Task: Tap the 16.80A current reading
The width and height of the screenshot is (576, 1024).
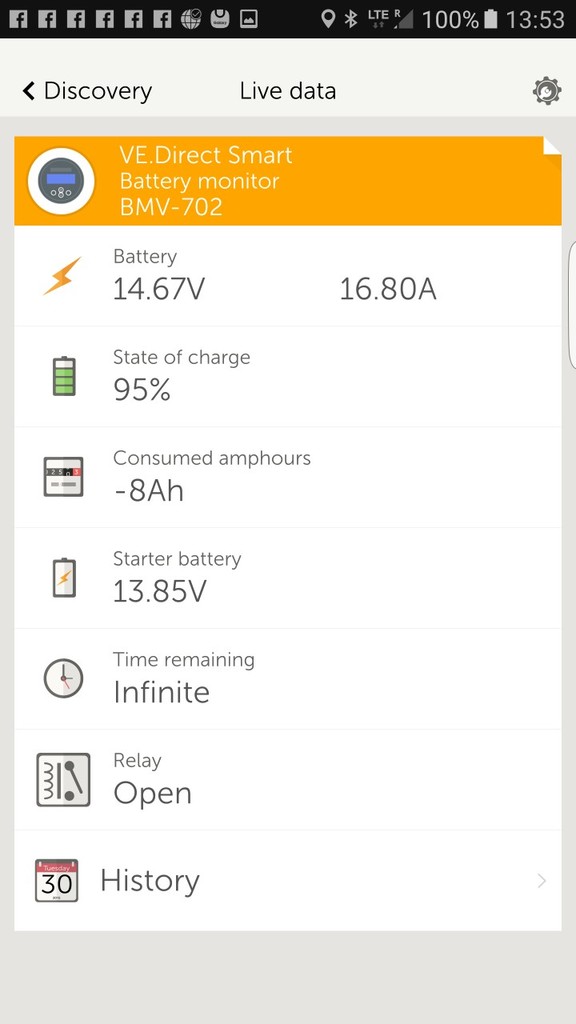Action: pyautogui.click(x=388, y=289)
